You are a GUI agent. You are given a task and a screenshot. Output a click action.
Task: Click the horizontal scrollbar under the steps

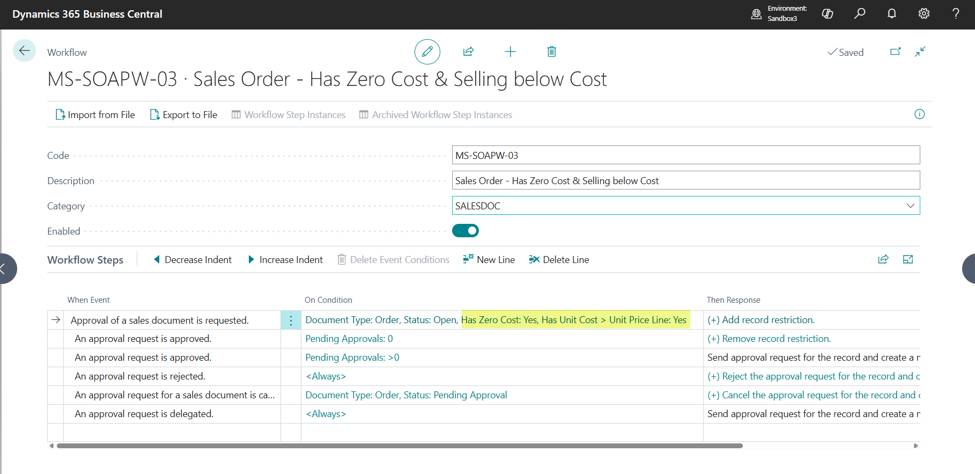click(399, 445)
